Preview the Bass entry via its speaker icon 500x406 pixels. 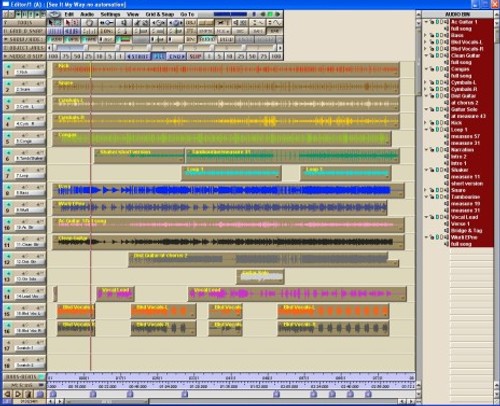(x=447, y=35)
